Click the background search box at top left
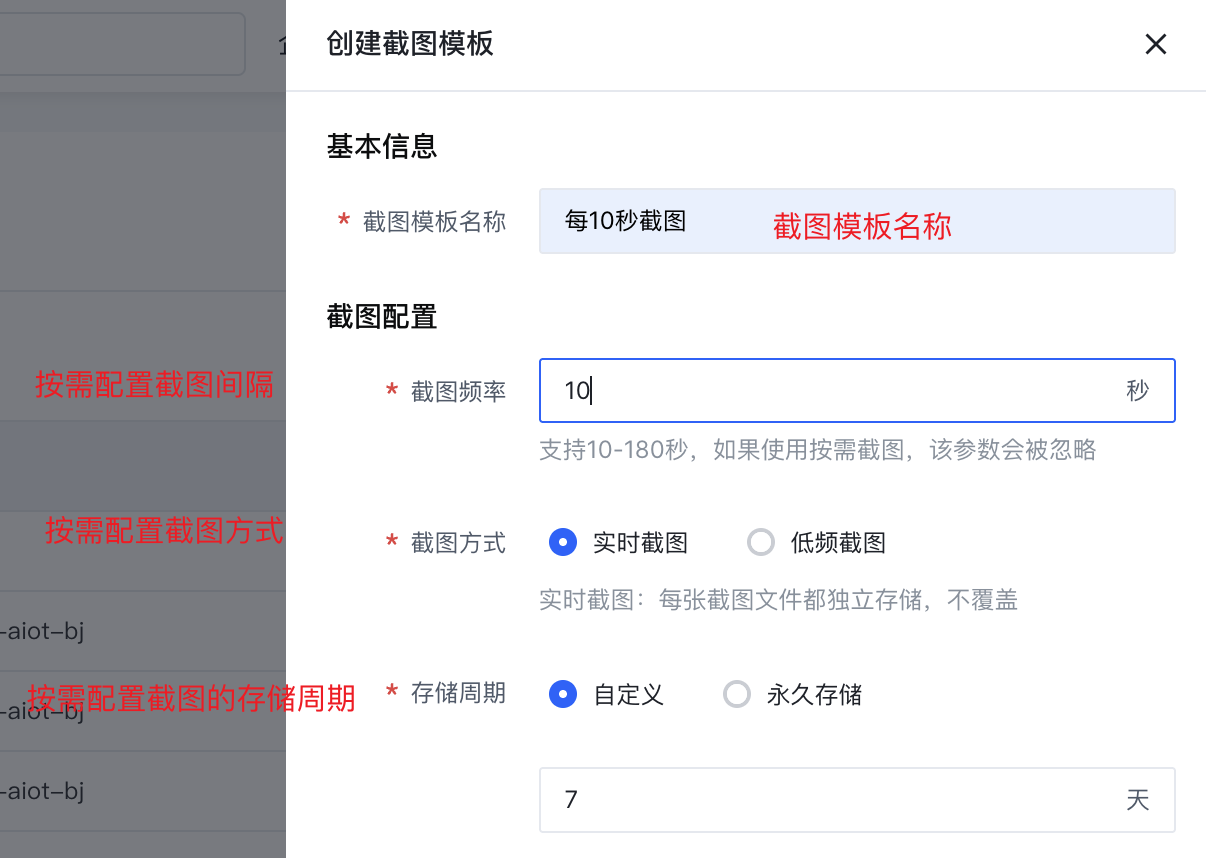Screen dimensions: 1206x858 tap(120, 44)
